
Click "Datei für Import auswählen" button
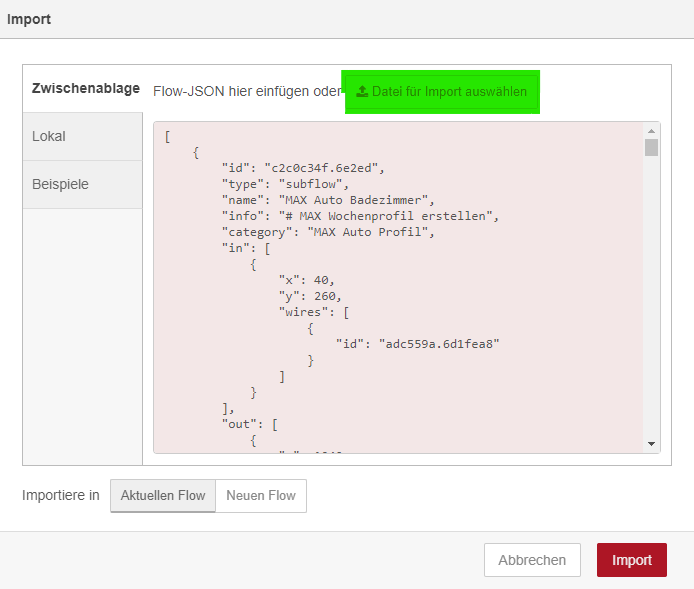click(442, 92)
